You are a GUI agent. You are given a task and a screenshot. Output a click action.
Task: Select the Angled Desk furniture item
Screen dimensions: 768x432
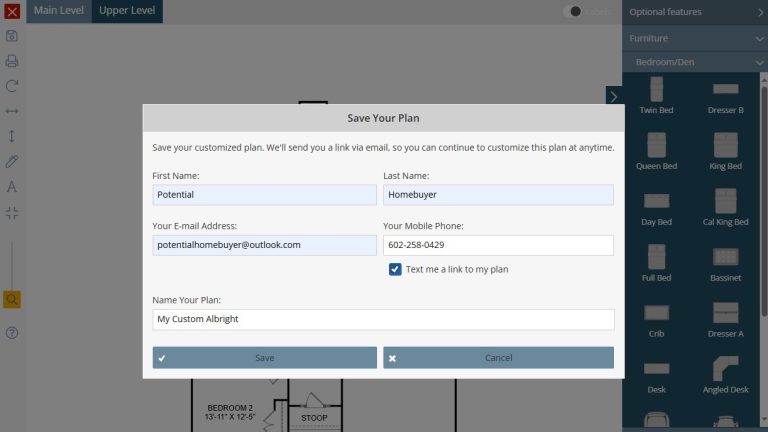(725, 375)
